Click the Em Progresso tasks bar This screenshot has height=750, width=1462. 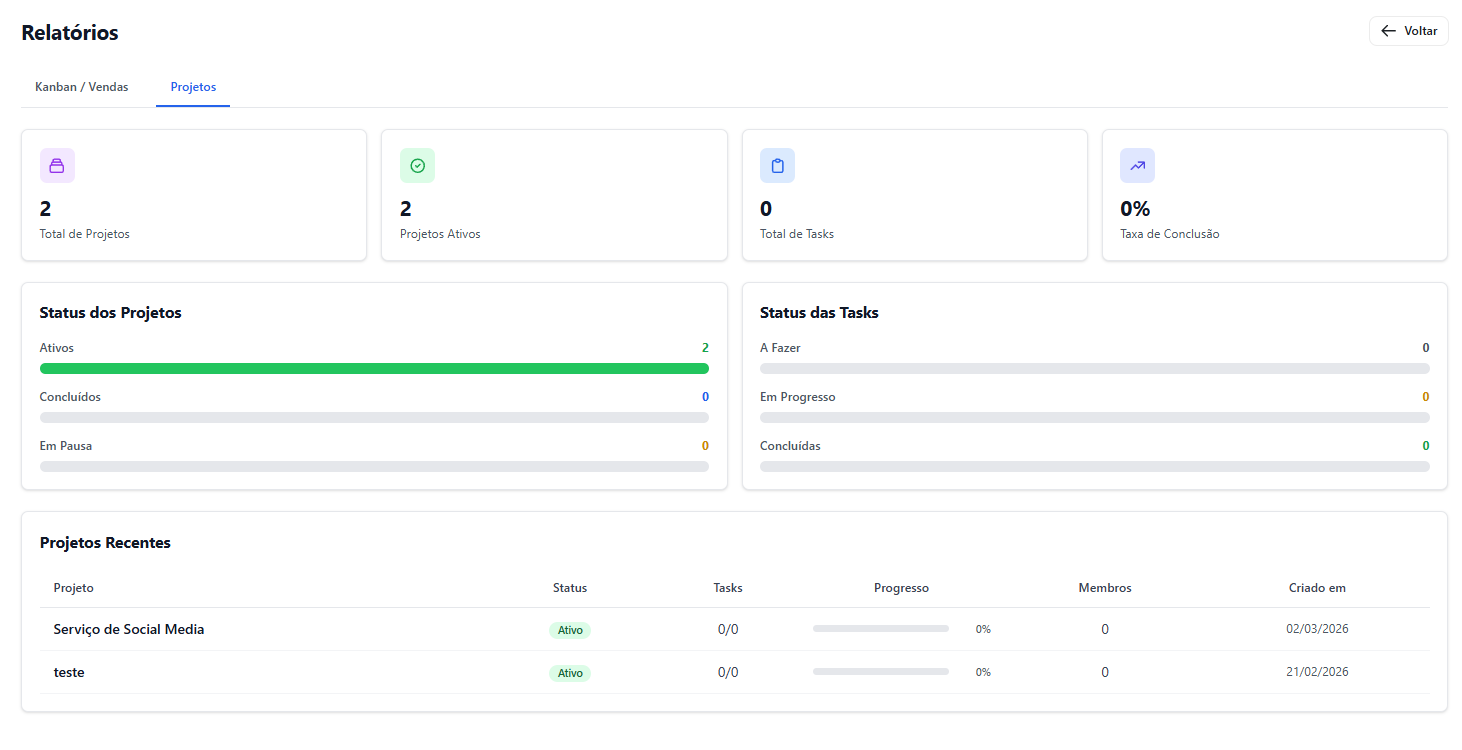click(1094, 417)
